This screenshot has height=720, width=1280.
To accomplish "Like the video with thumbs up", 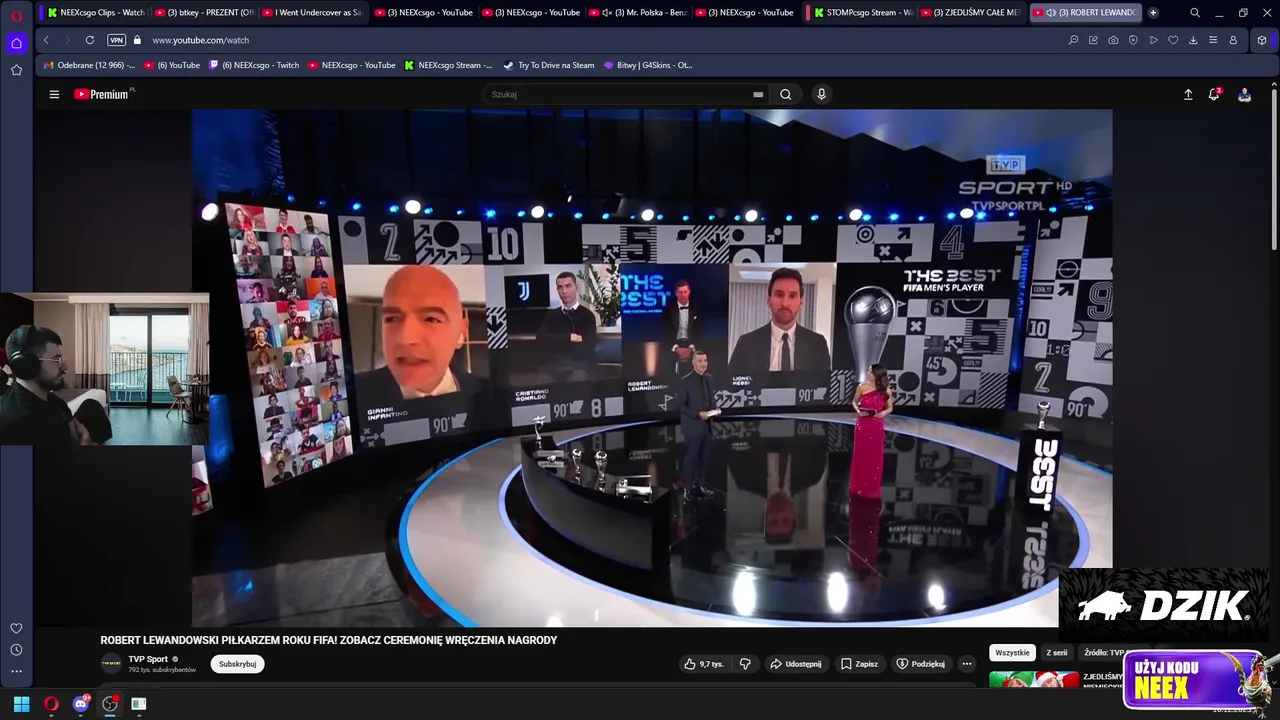I will point(704,664).
